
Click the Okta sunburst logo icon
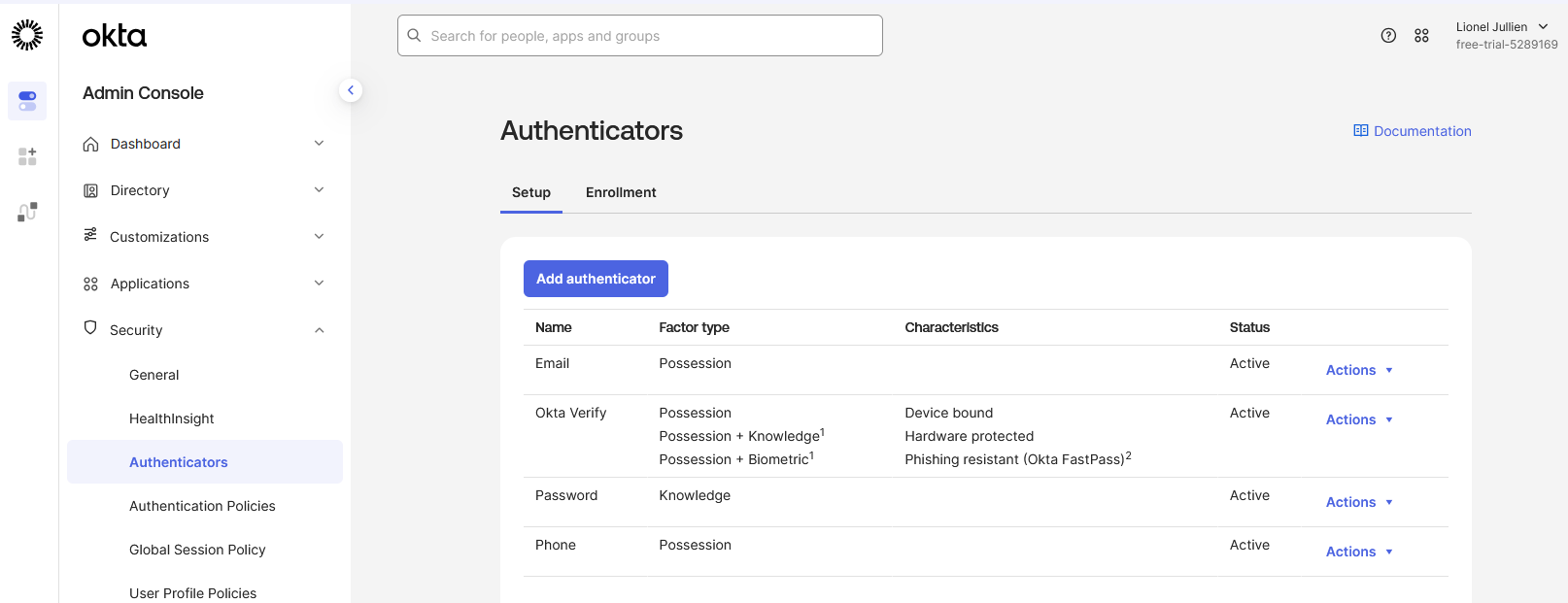[x=27, y=35]
